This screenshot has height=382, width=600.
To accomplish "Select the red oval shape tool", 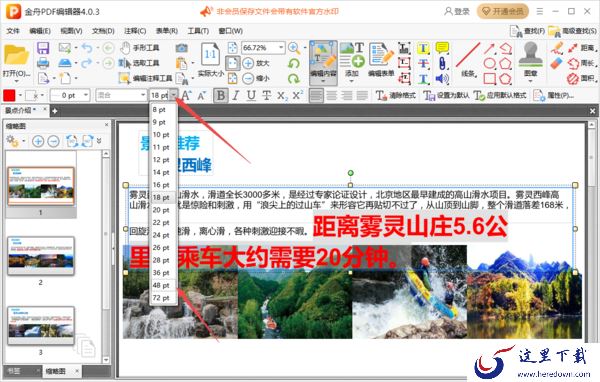I will pos(489,63).
